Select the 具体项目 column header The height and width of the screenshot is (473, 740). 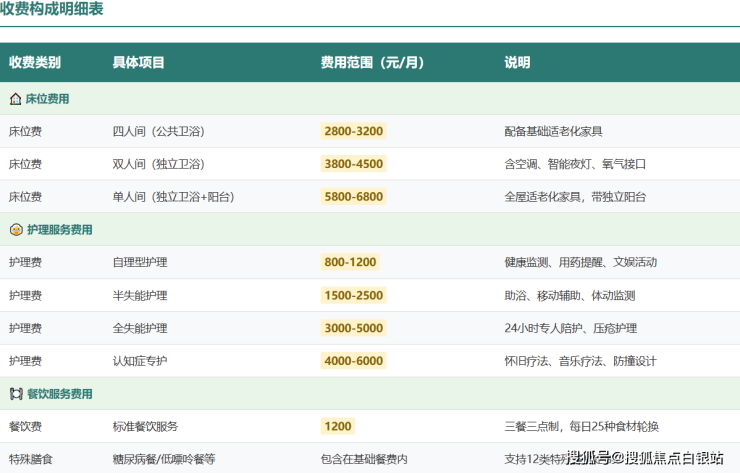(138, 62)
